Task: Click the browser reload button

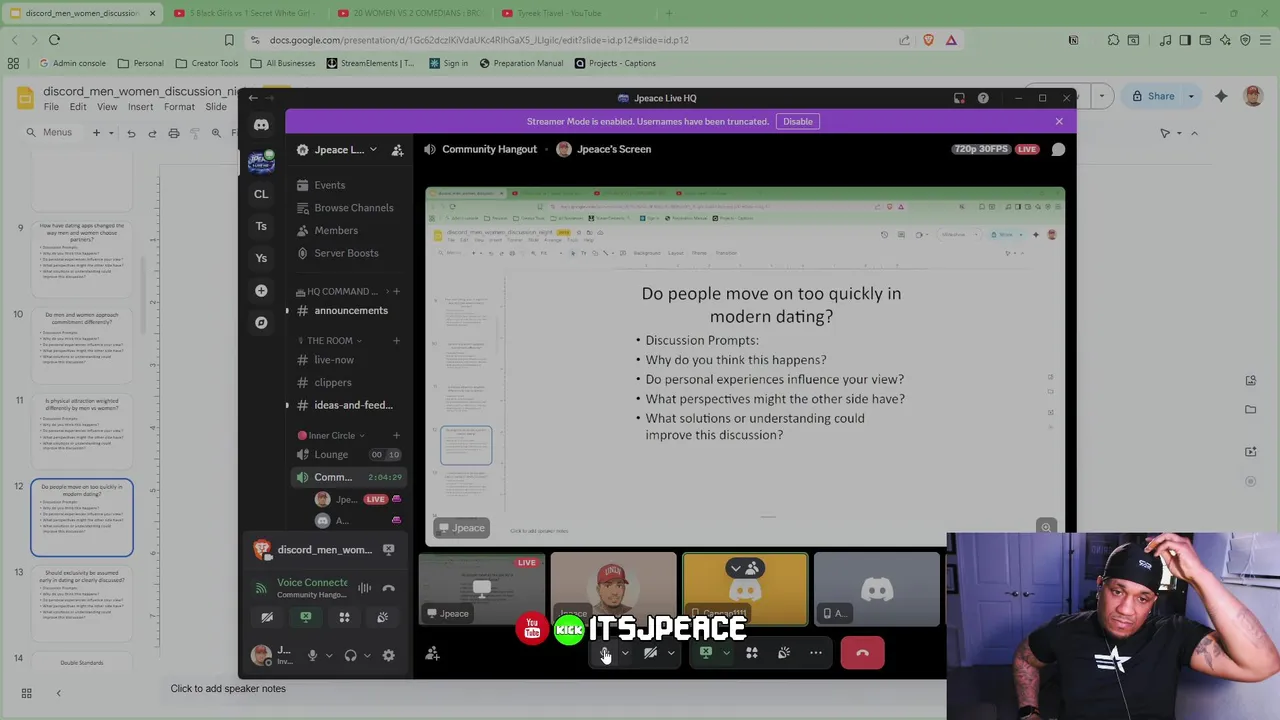Action: [54, 40]
